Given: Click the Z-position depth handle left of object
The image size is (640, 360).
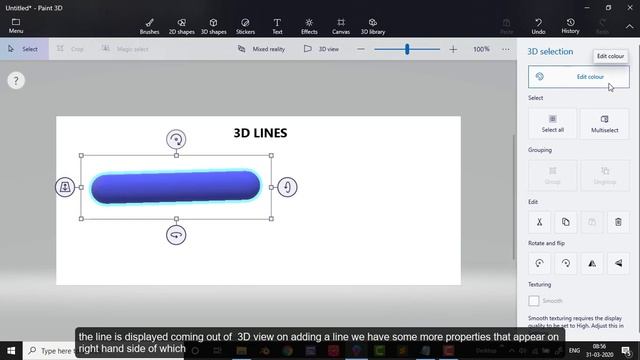Looking at the screenshot, I should 65,187.
